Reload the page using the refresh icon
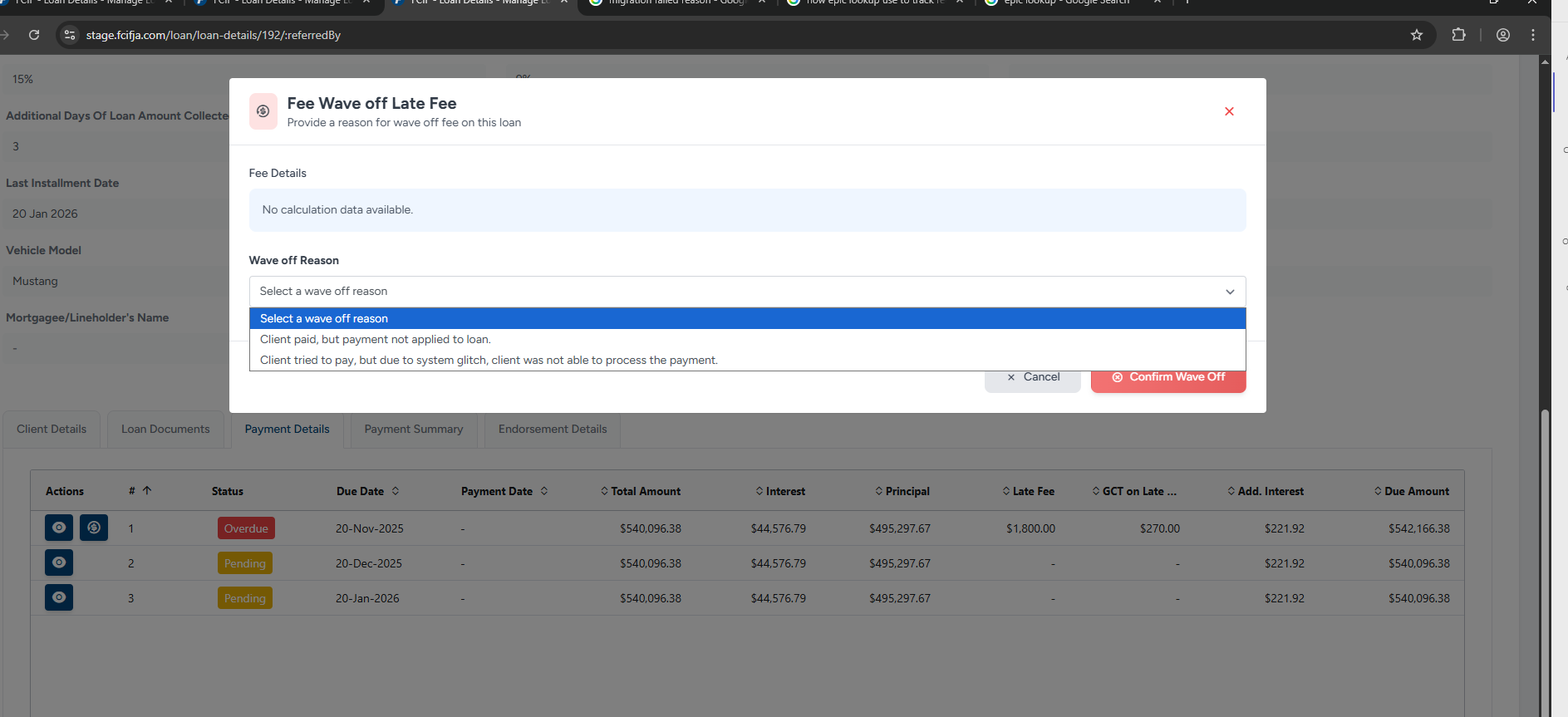Image resolution: width=1568 pixels, height=717 pixels. click(34, 35)
